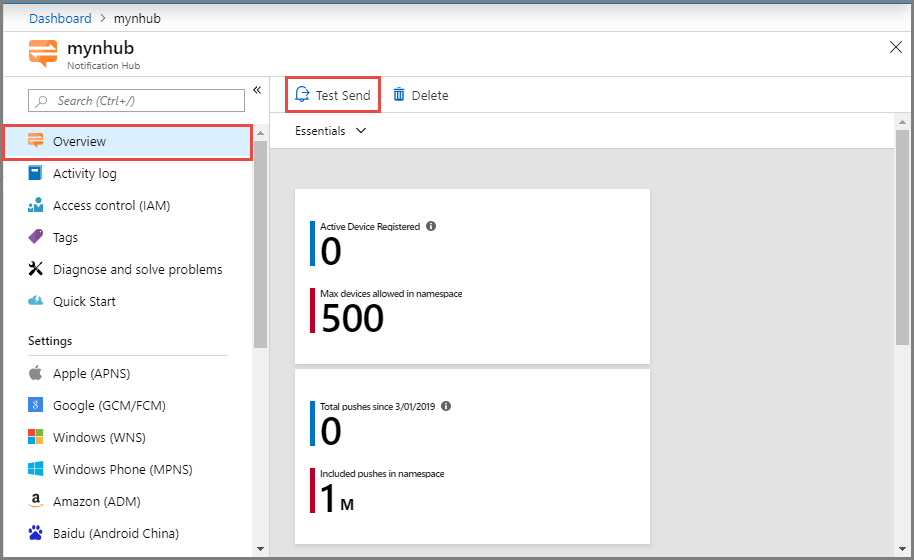This screenshot has height=560, width=914.
Task: Click the Amazon (ADM) logo icon
Action: 36,501
